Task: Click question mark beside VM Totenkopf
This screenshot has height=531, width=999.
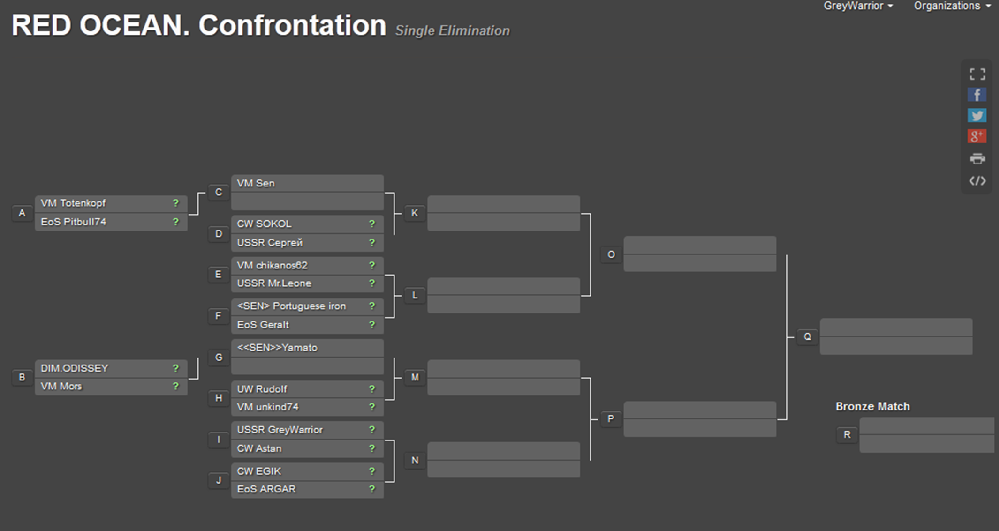Action: pyautogui.click(x=175, y=203)
